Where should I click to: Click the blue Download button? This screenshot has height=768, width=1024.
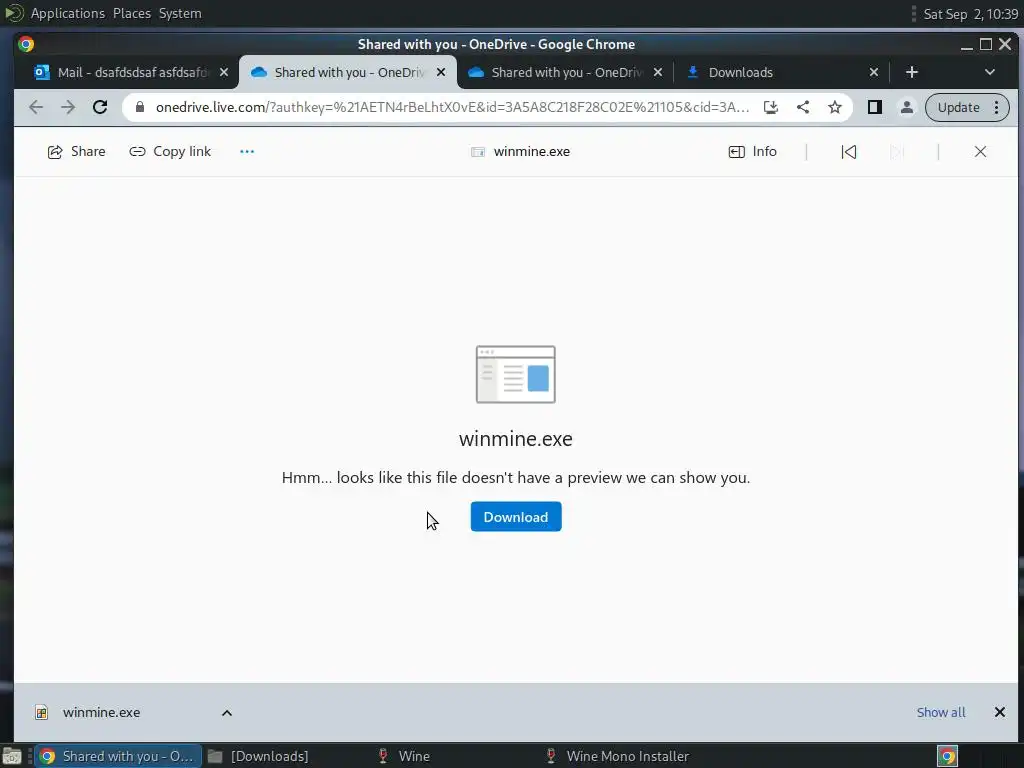click(x=515, y=517)
